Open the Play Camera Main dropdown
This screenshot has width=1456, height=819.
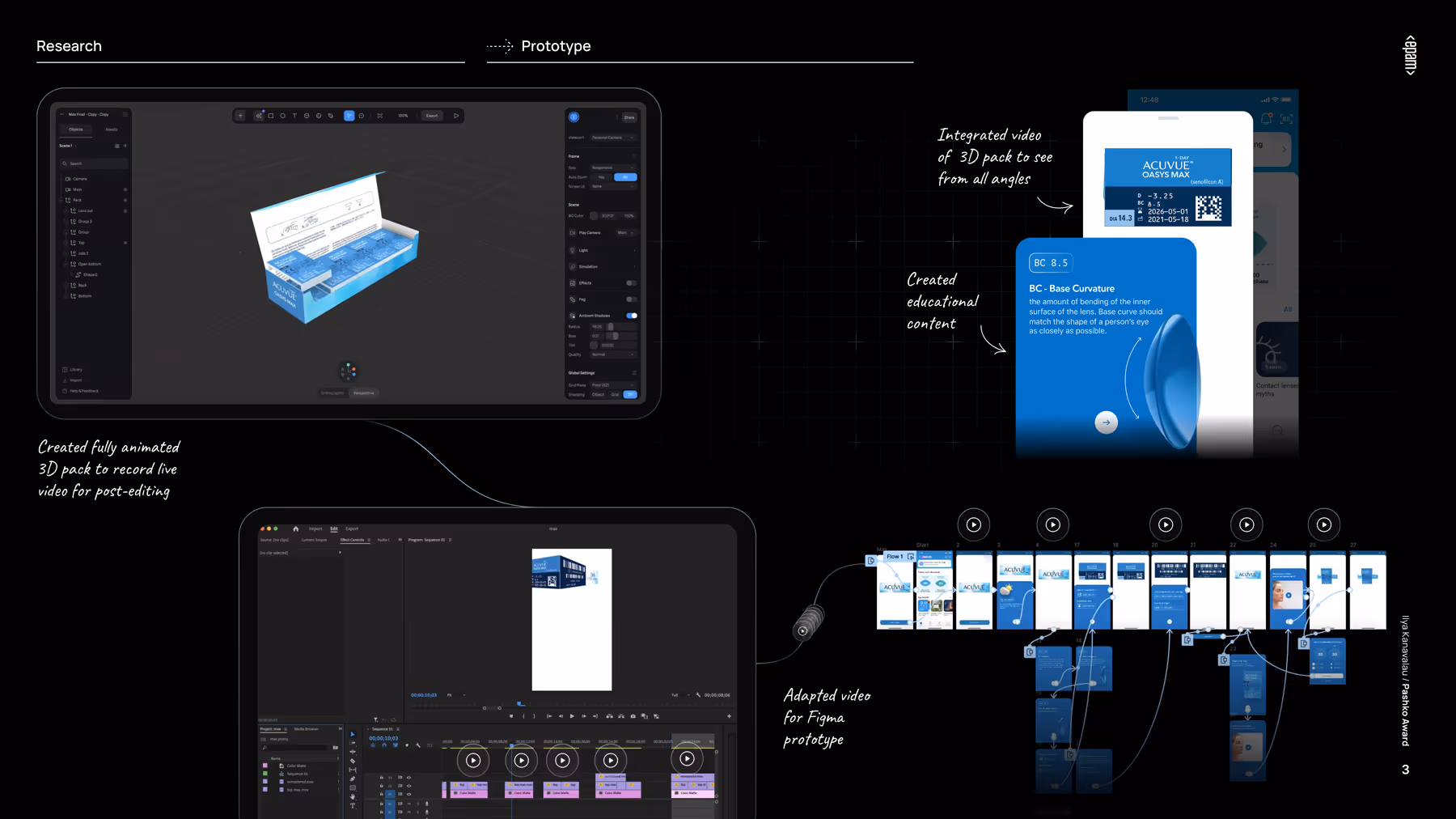pyautogui.click(x=626, y=232)
